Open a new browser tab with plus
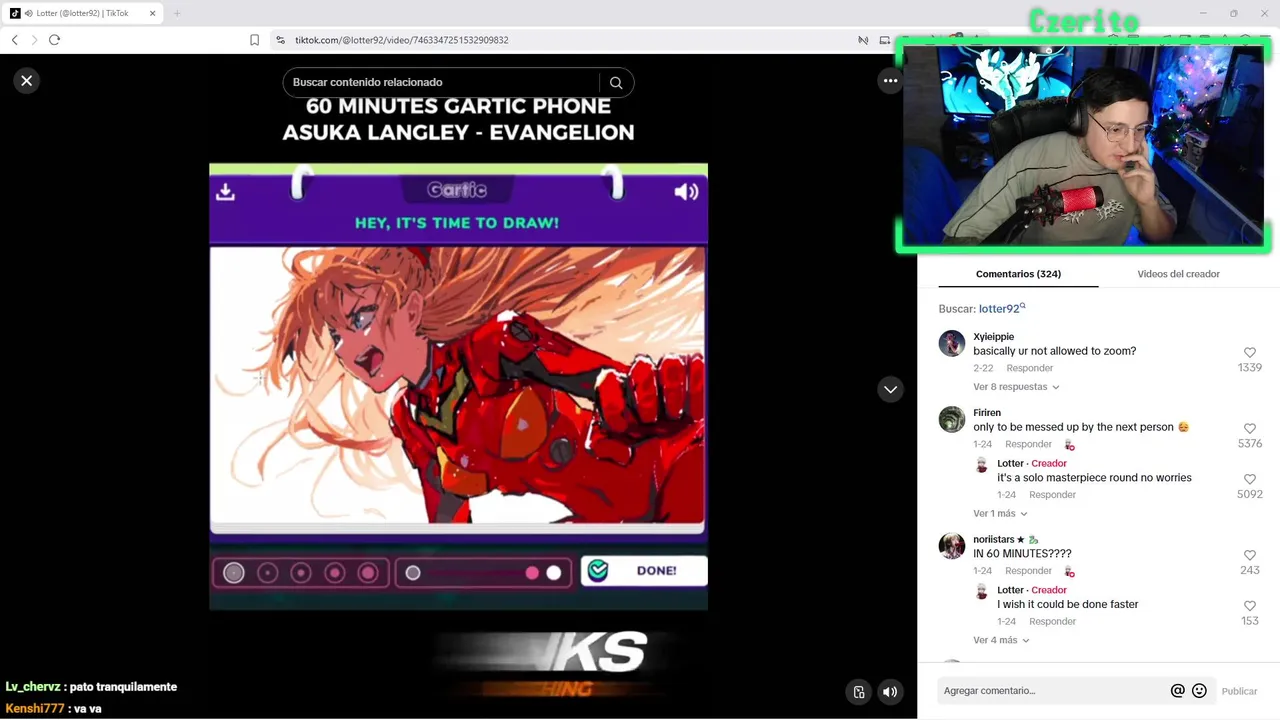 coord(177,13)
